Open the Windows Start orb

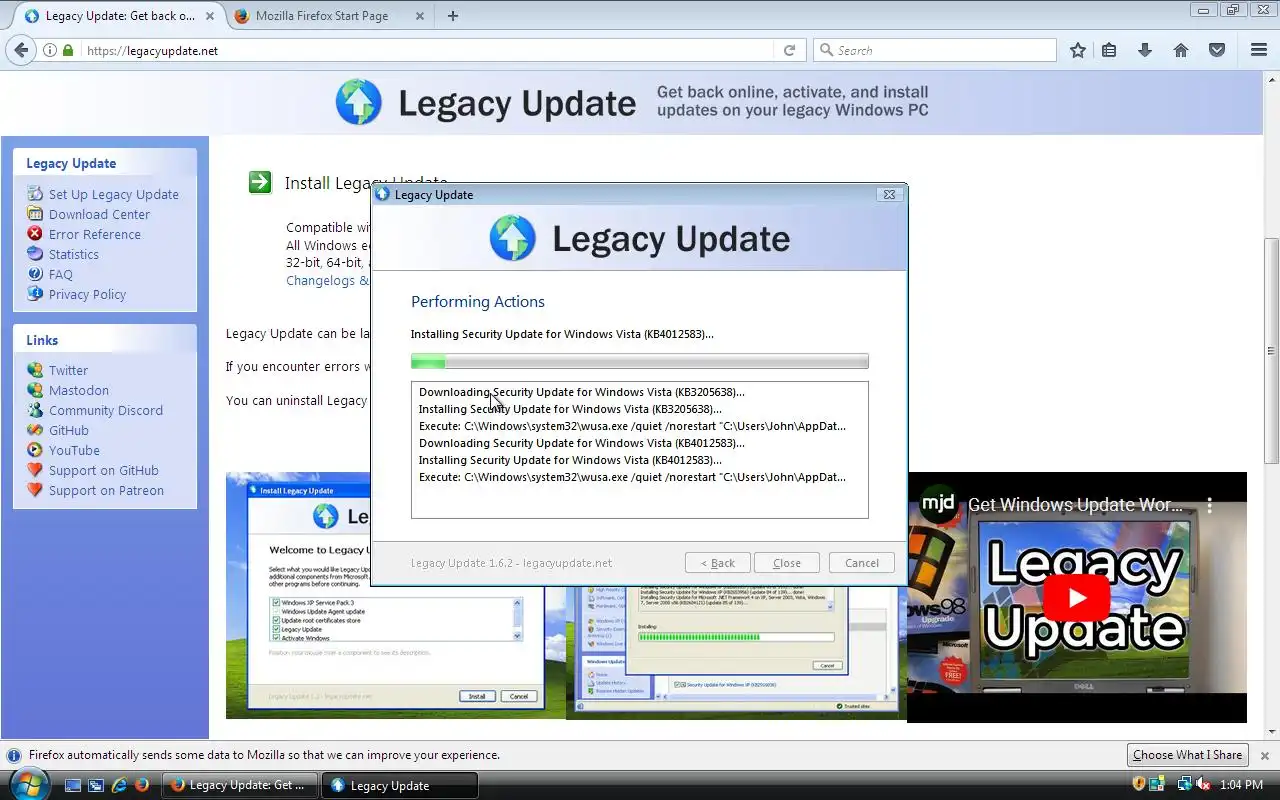point(28,783)
